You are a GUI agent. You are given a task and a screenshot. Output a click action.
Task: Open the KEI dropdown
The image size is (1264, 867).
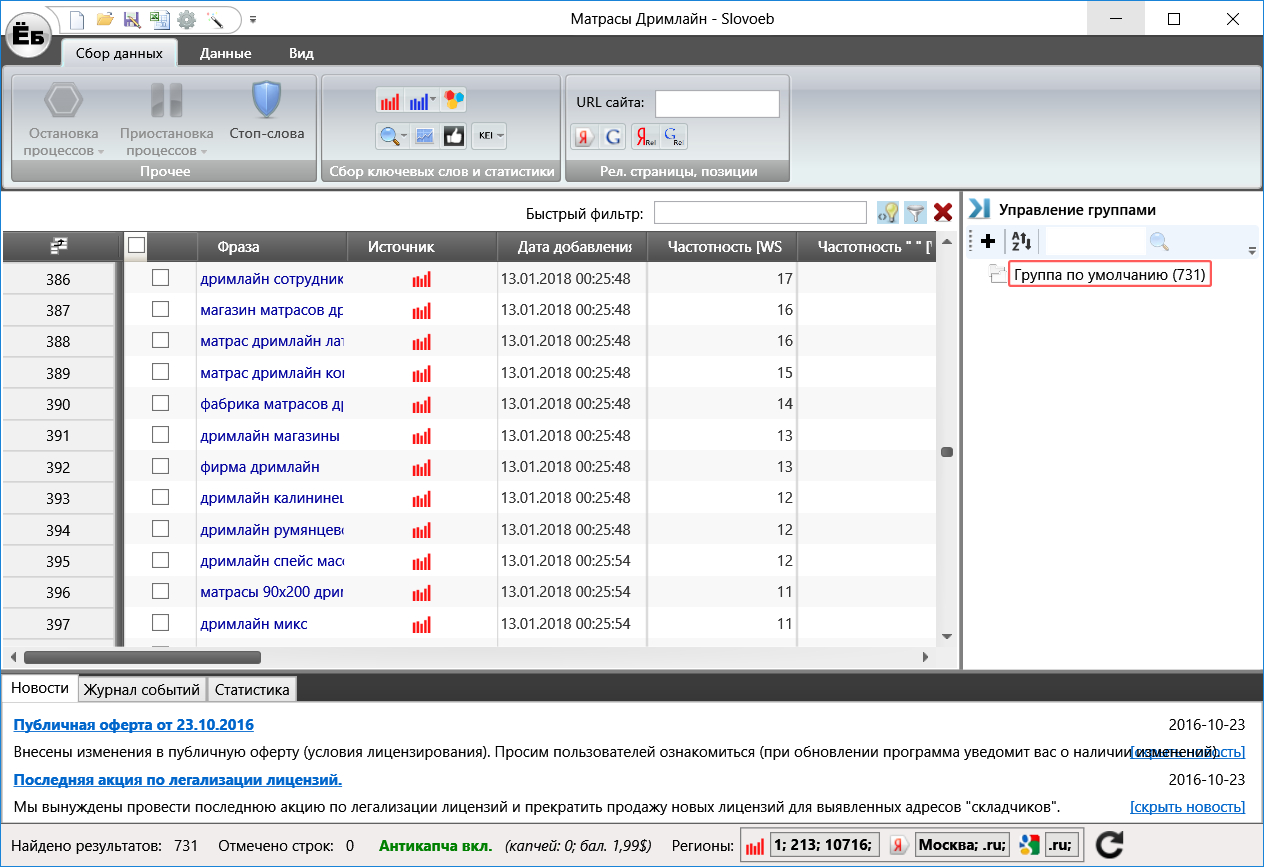click(489, 136)
